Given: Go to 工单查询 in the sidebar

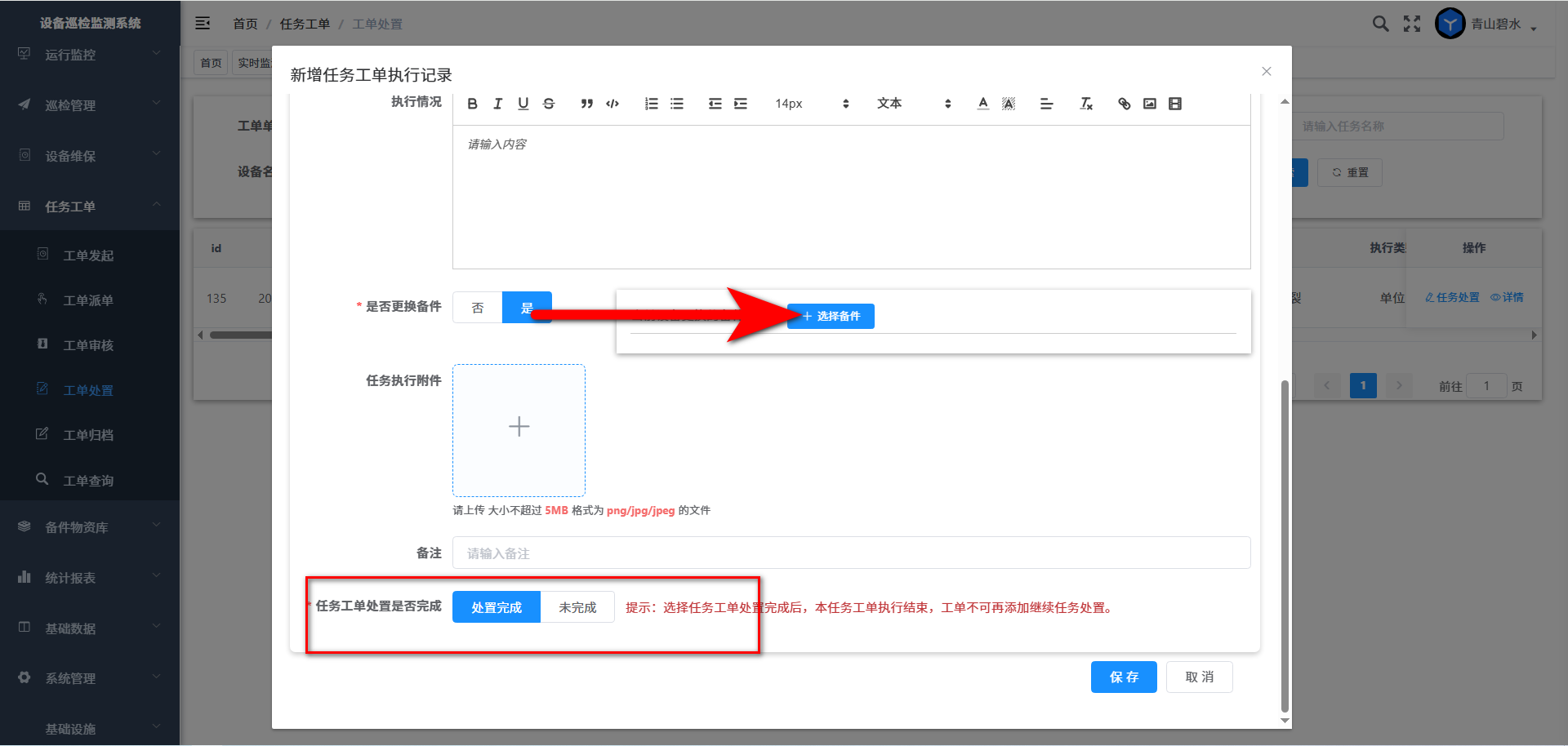Looking at the screenshot, I should [88, 481].
